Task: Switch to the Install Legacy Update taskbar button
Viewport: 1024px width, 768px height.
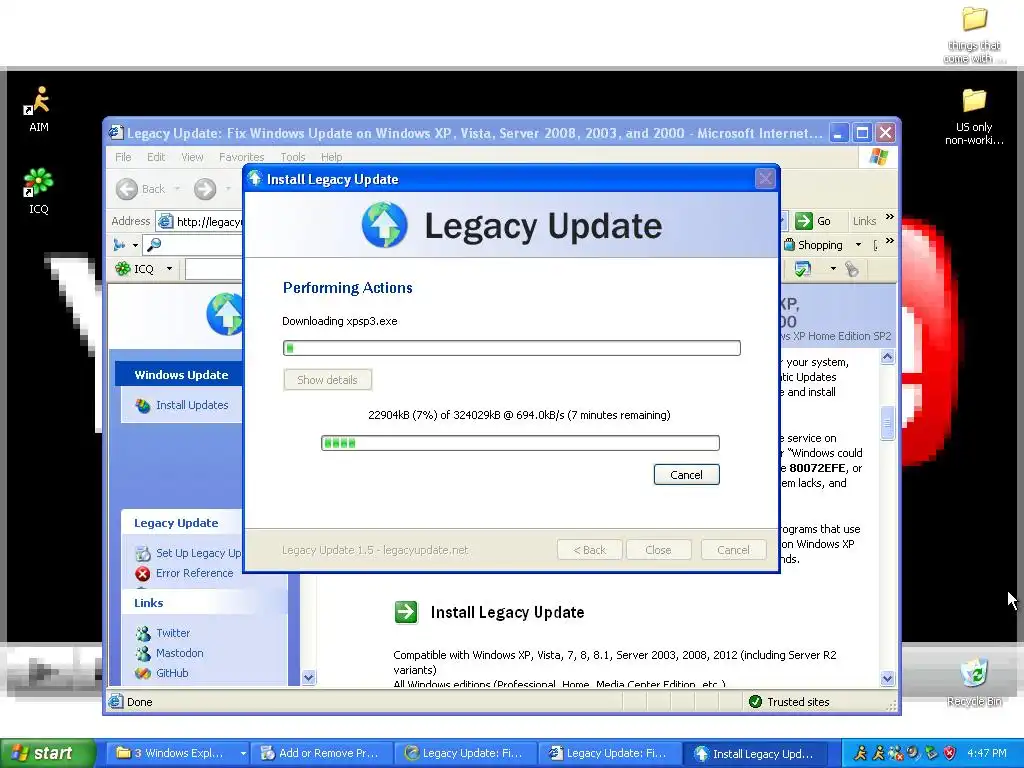Action: (x=756, y=754)
